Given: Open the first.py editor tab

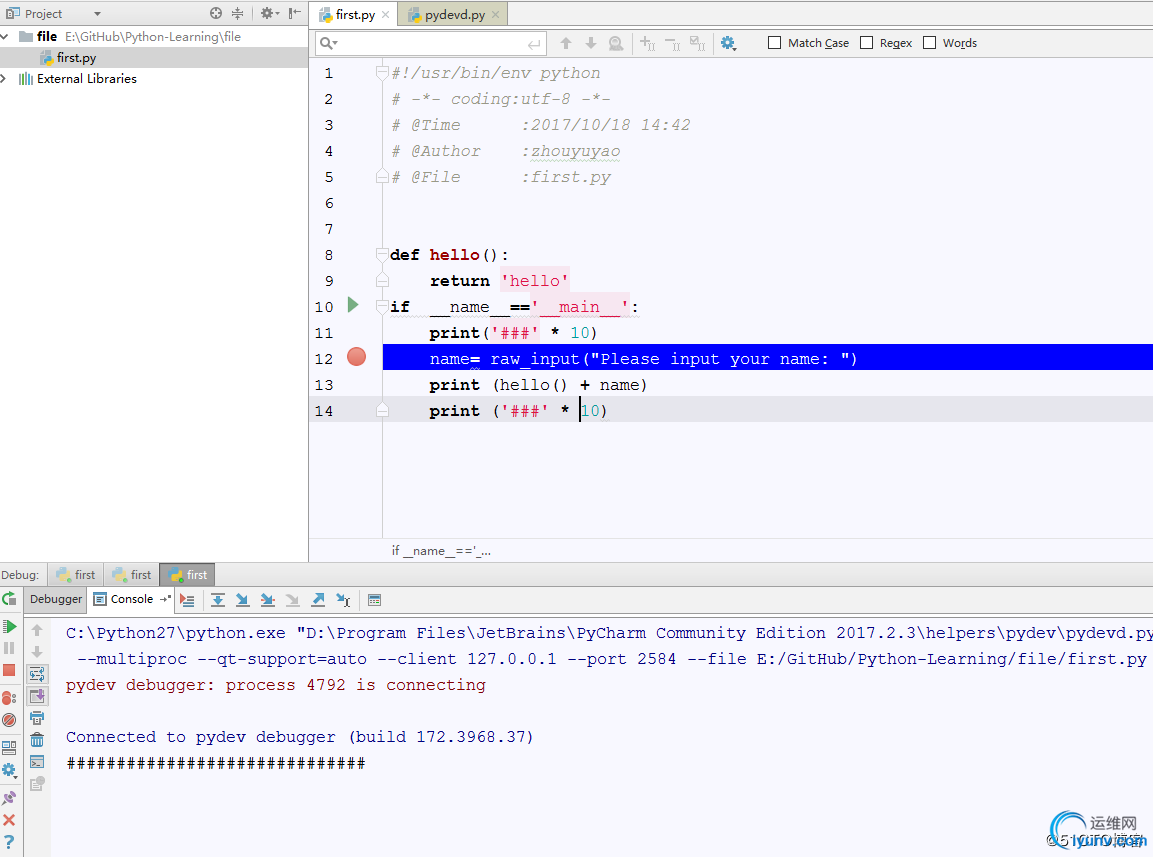Looking at the screenshot, I should [x=355, y=15].
